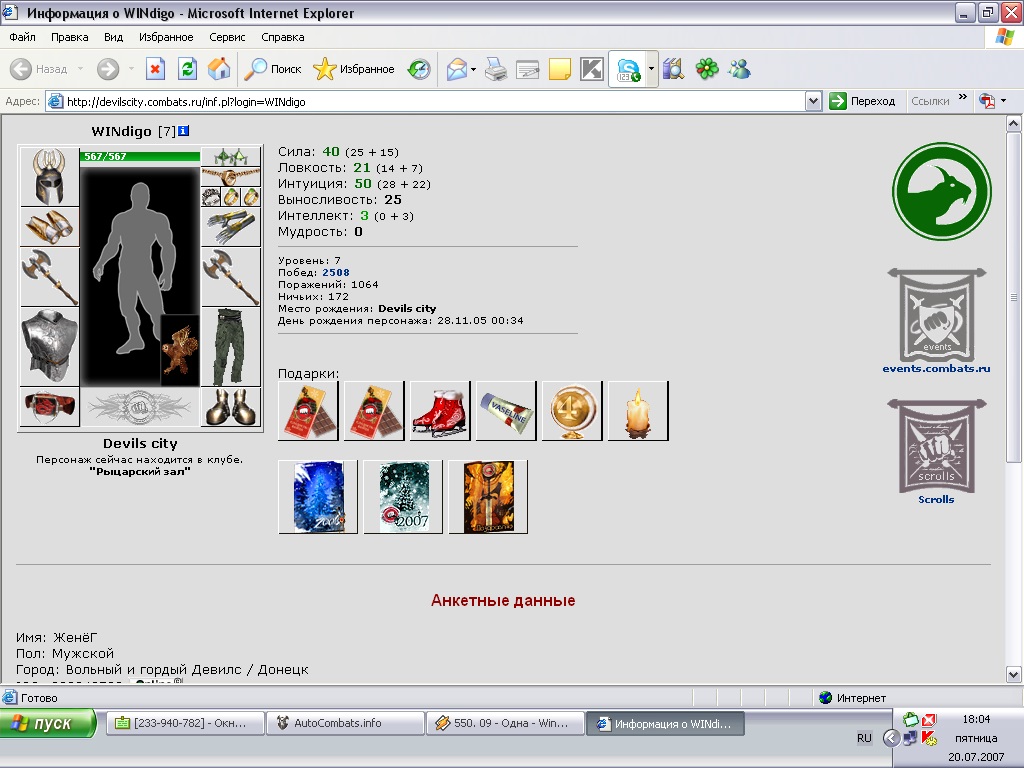Click the page vertical scrollbar down arrow
The height and width of the screenshot is (768, 1024).
pyautogui.click(x=1013, y=674)
